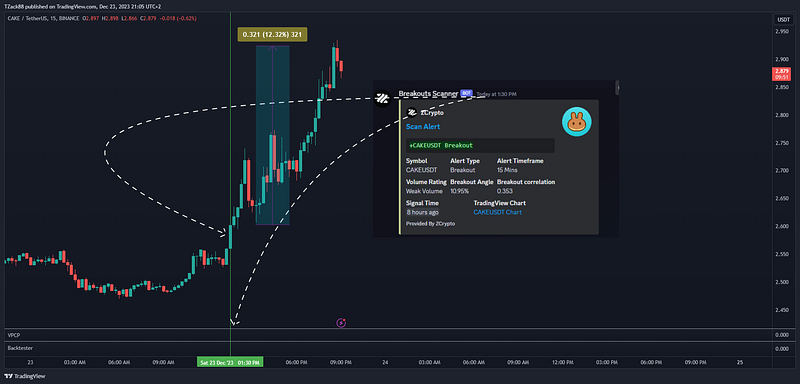Click the Scan Alert title link
The width and height of the screenshot is (800, 384).
423,126
